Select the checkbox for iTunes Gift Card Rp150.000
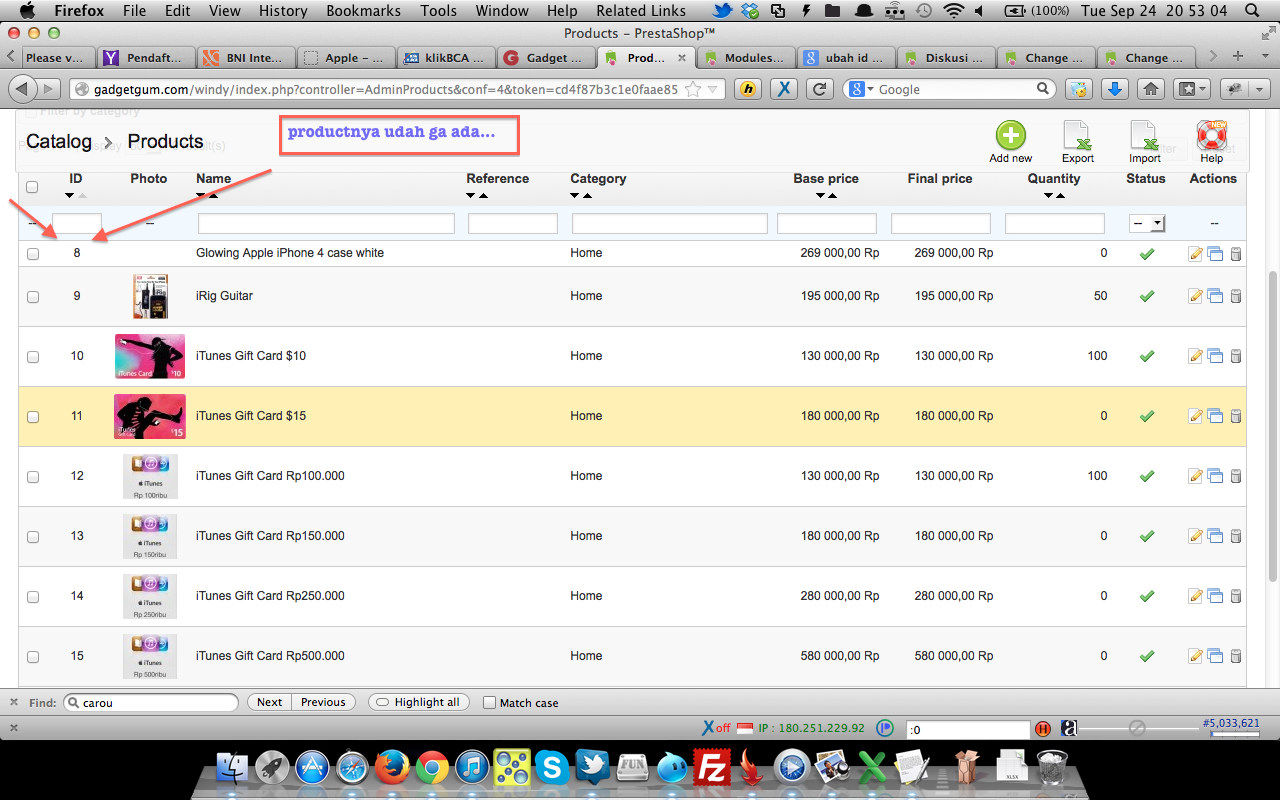This screenshot has width=1280, height=800. click(x=33, y=537)
